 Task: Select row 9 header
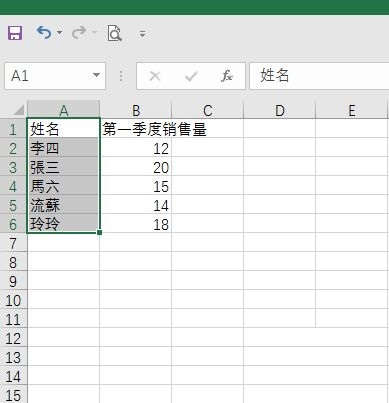pyautogui.click(x=13, y=281)
